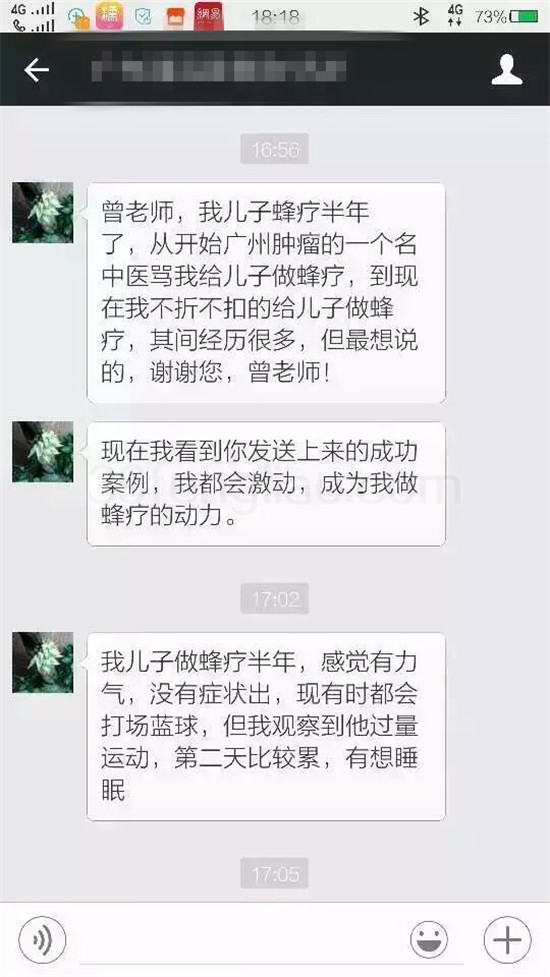
Task: Tap sender avatar beside second message
Action: (43, 452)
